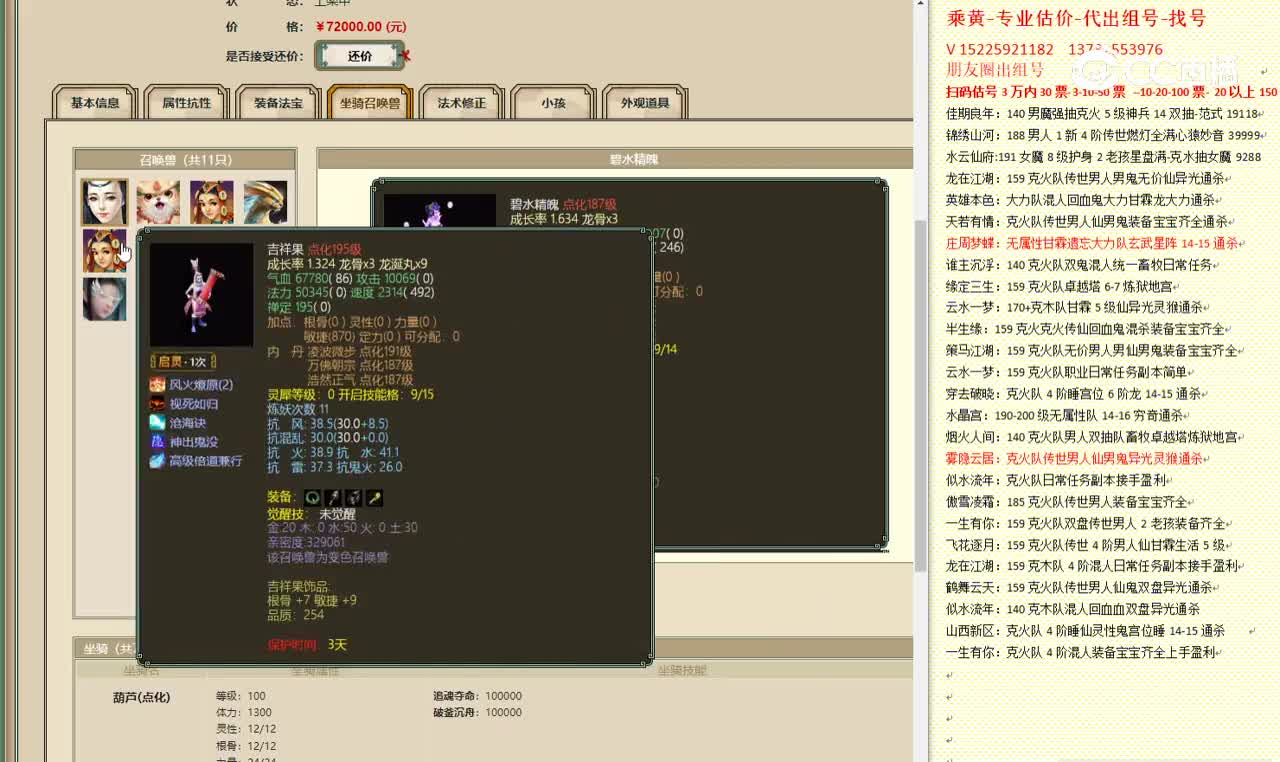Click the 碧水精魄 panel title bar
The height and width of the screenshot is (762, 1280).
pyautogui.click(x=615, y=159)
